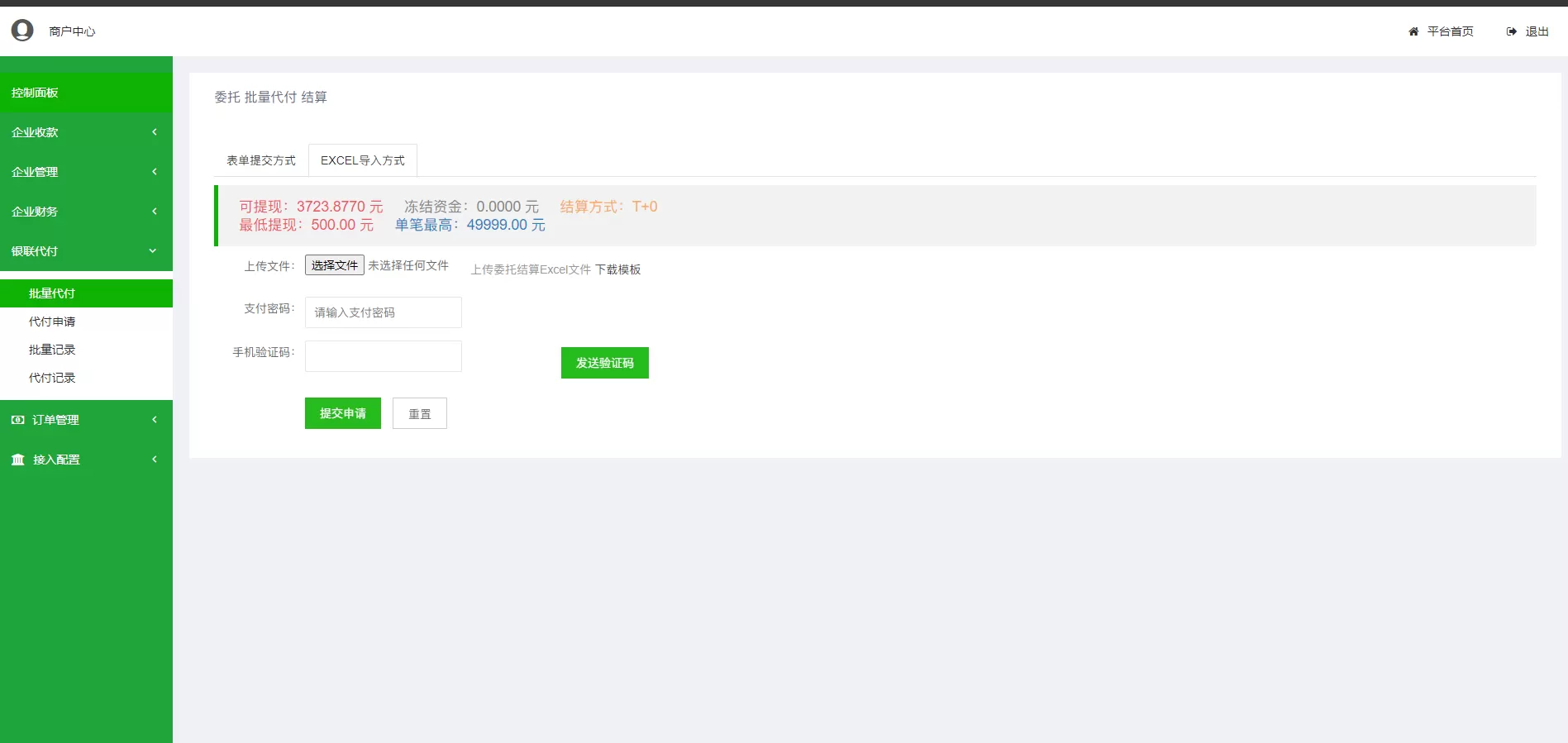
Task: Click the logout icon beside 退出
Action: (x=1511, y=31)
